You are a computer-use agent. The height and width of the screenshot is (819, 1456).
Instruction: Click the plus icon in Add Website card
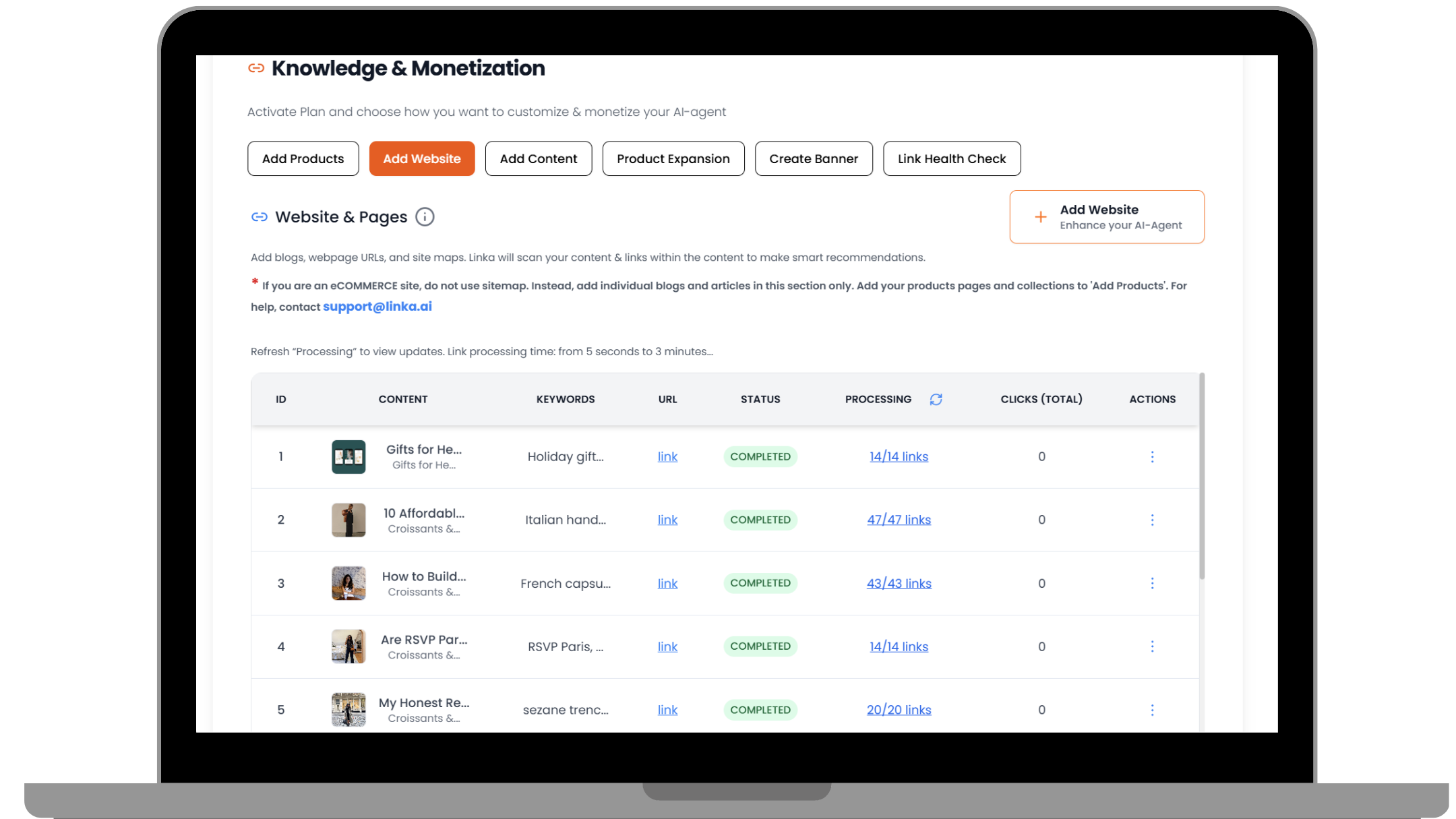pyautogui.click(x=1040, y=217)
